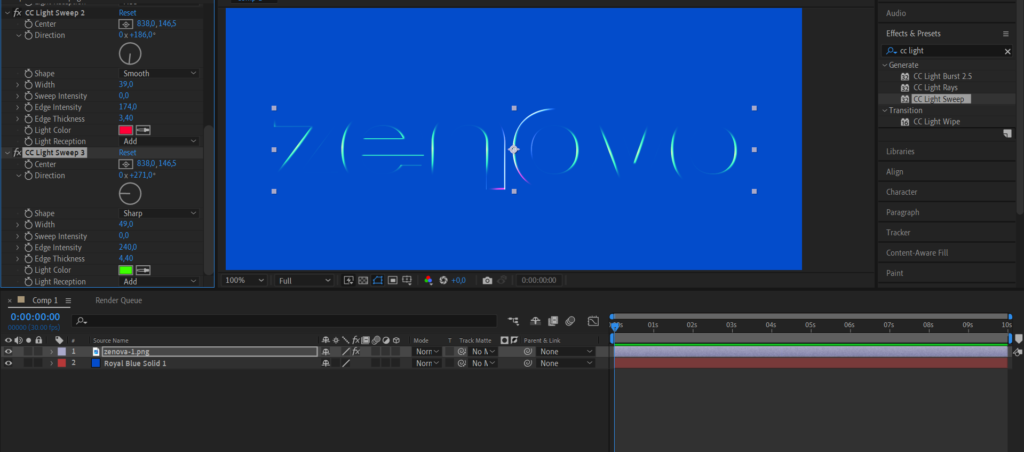Select CC Light Burst 2.5 effect
Screen dimensions: 1024x452
tap(942, 76)
